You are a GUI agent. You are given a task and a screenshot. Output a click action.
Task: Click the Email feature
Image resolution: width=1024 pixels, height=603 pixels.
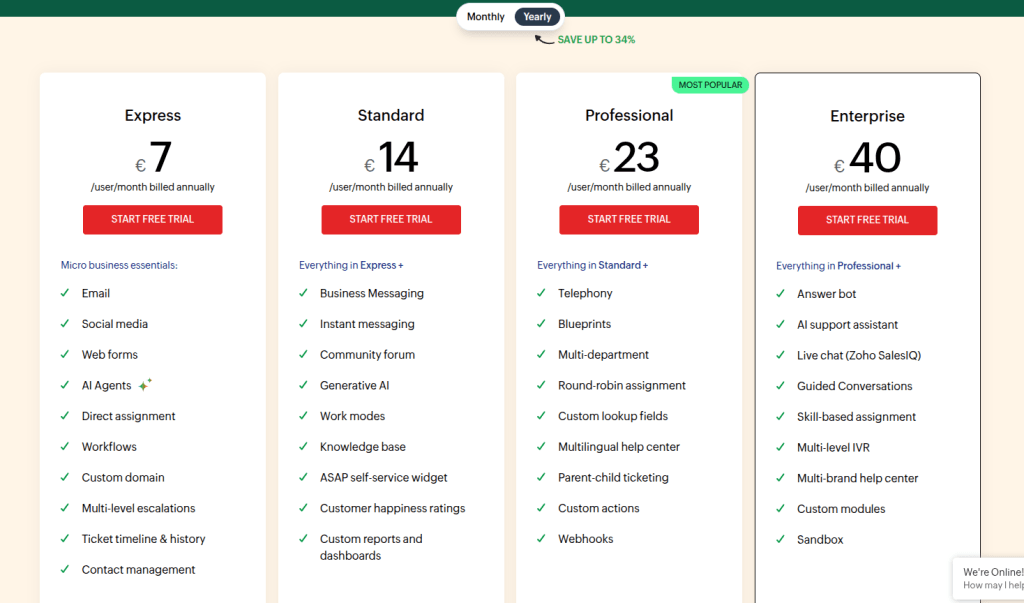point(95,293)
